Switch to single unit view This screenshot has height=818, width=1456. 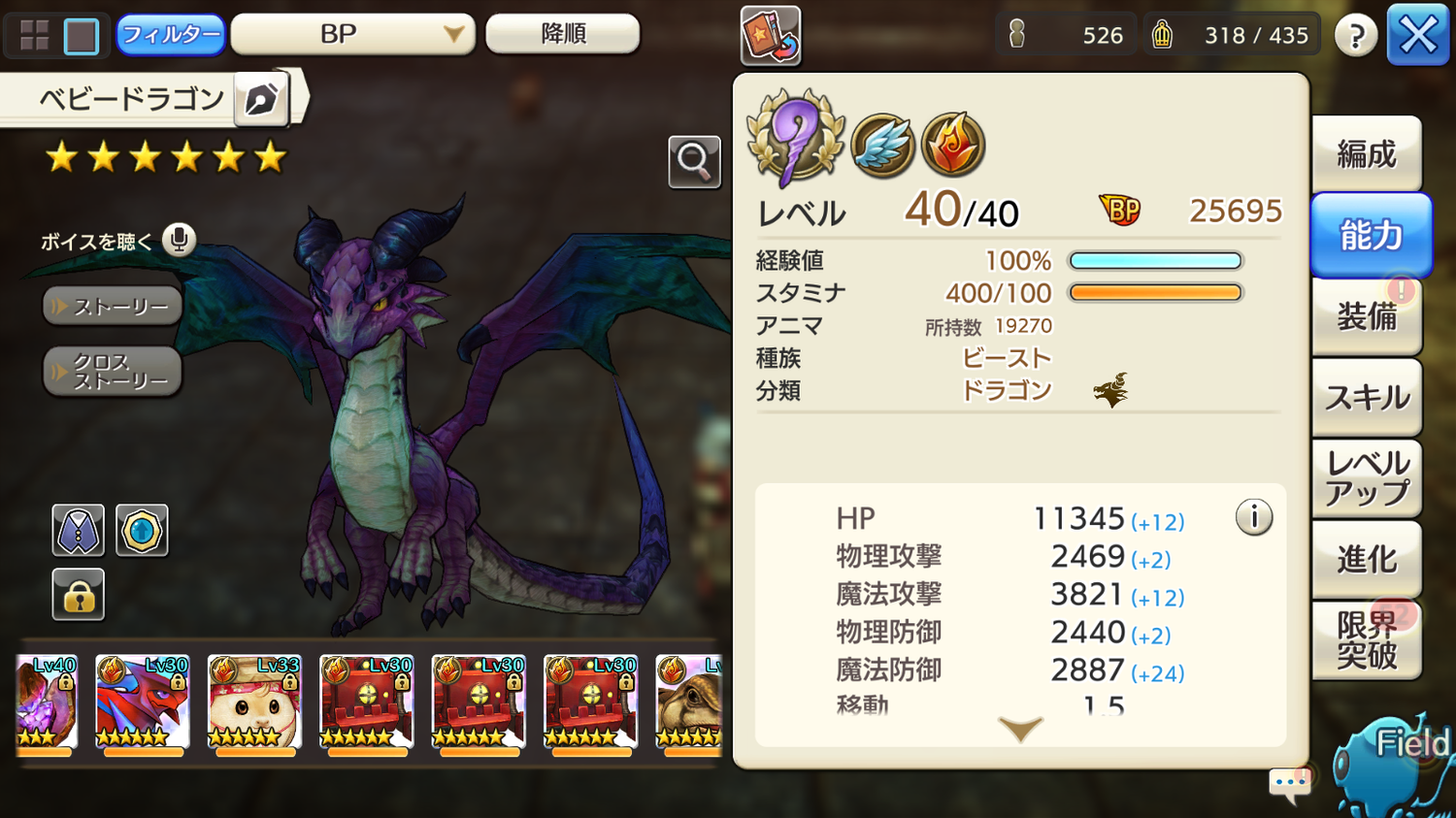point(82,36)
